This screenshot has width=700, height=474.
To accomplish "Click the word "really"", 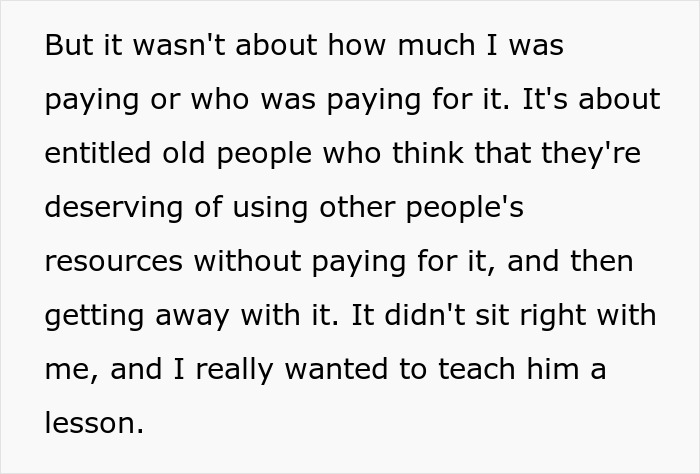I will [x=234, y=369].
